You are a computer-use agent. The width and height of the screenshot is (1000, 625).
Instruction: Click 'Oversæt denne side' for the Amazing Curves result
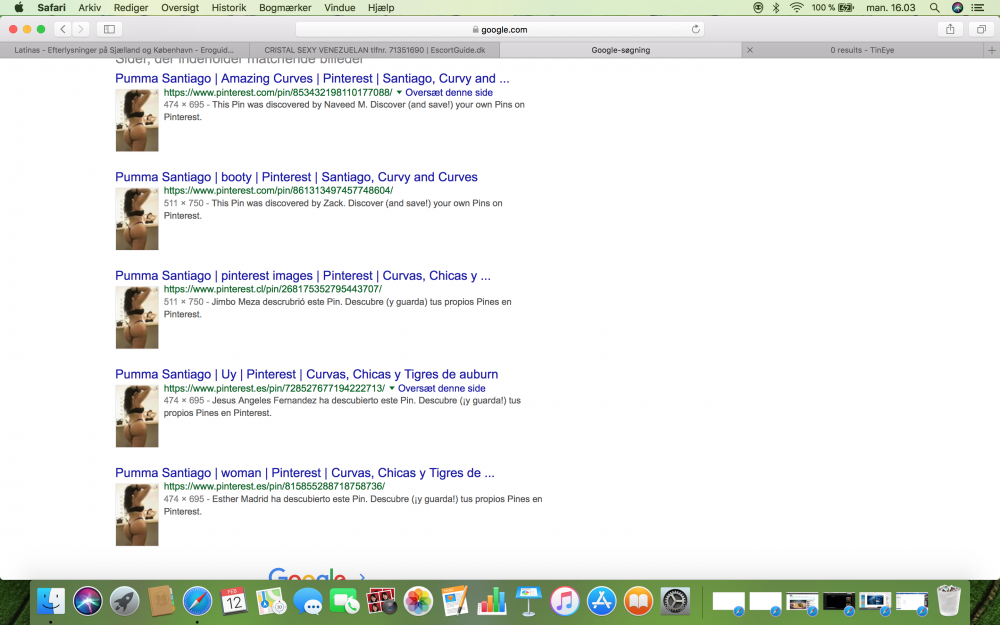449,92
